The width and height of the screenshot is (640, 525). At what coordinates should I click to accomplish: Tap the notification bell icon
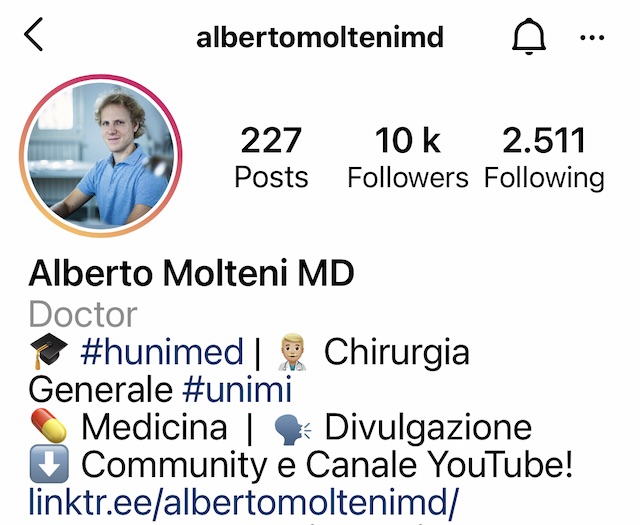529,37
